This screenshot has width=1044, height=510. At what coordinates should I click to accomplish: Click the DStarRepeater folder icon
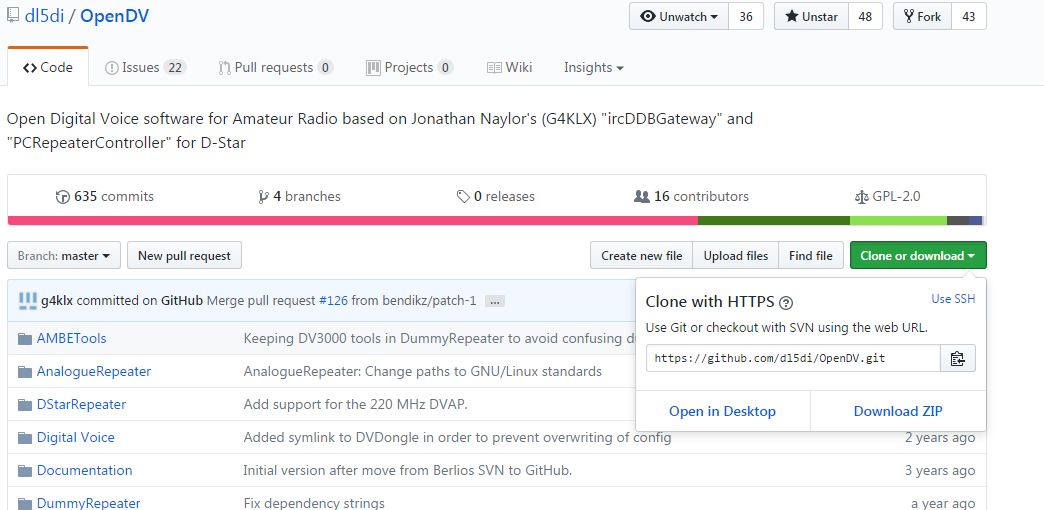click(x=25, y=405)
